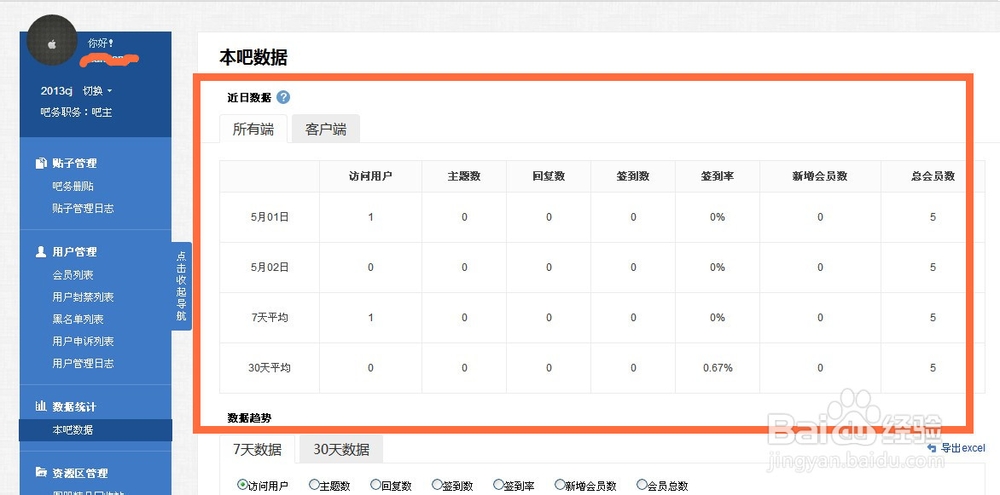This screenshot has width=1000, height=495.
Task: Collapse sidebar with 点击收起导航 handle
Action: coord(181,285)
